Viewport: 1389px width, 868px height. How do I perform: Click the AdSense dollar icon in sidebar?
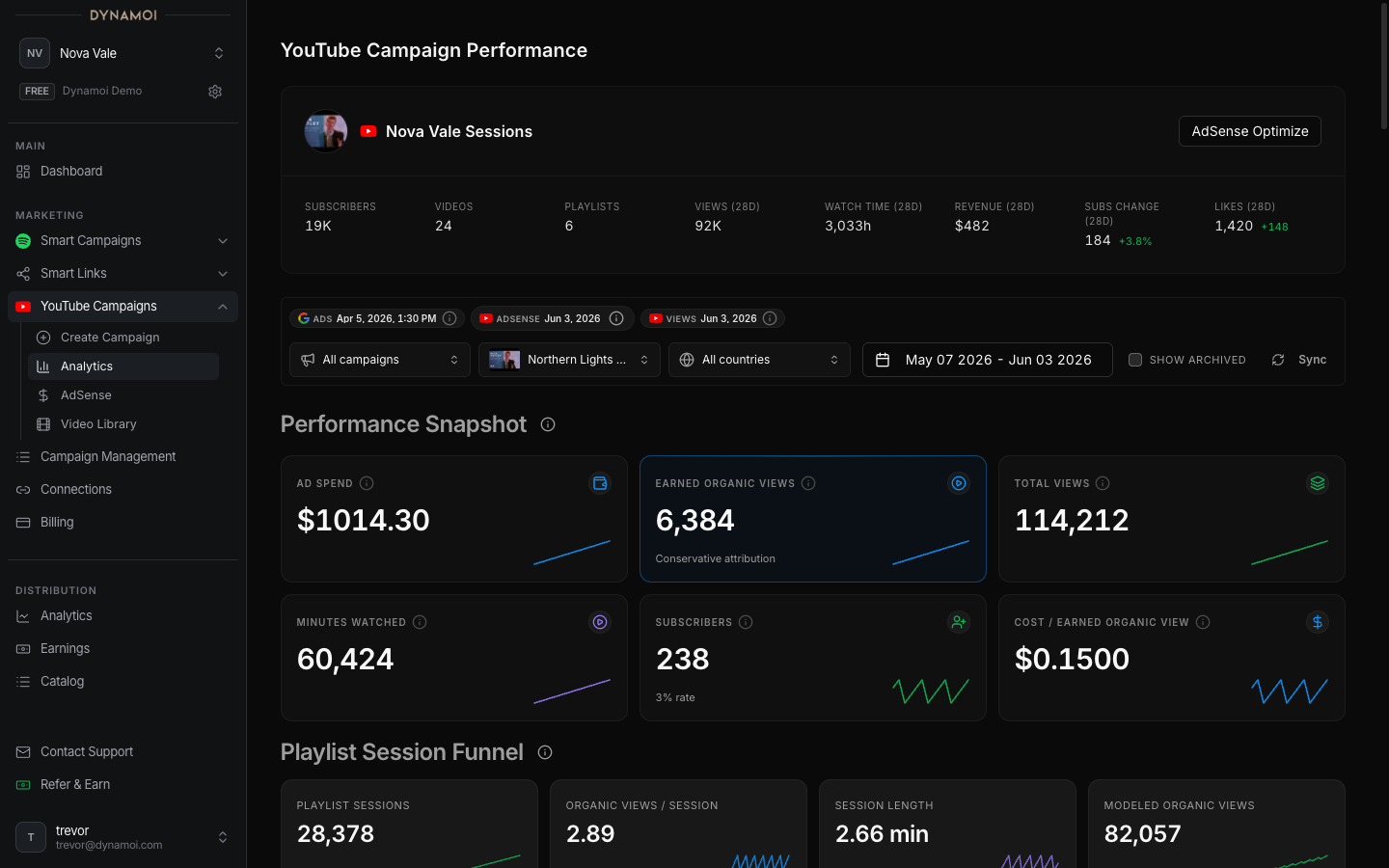click(x=43, y=395)
